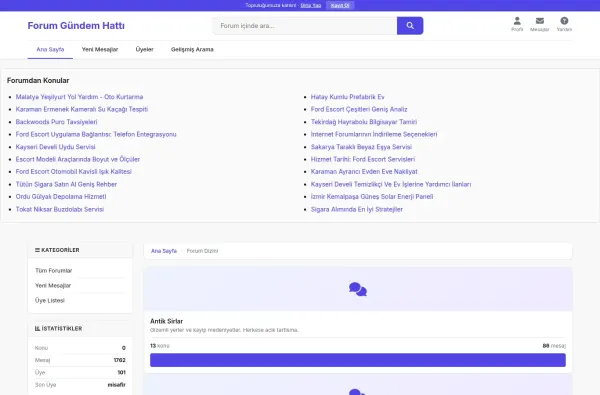This screenshot has width=600, height=395.
Task: Select Tüm Forumlar in Kategoriler sidebar
Action: tap(54, 271)
